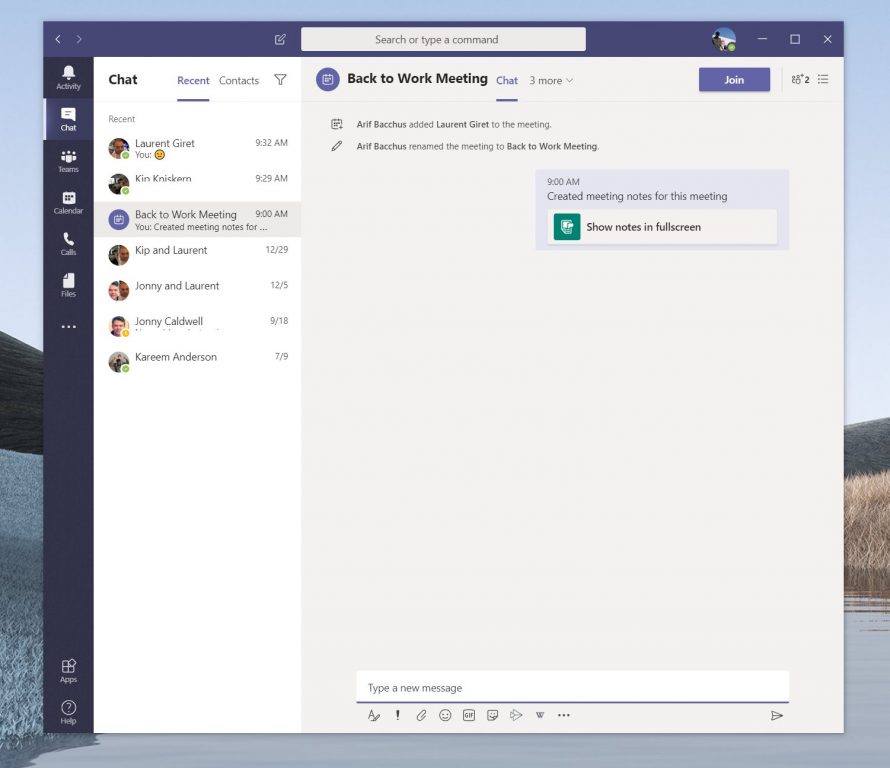The image size is (890, 768).
Task: Open the GIF picker
Action: point(469,715)
